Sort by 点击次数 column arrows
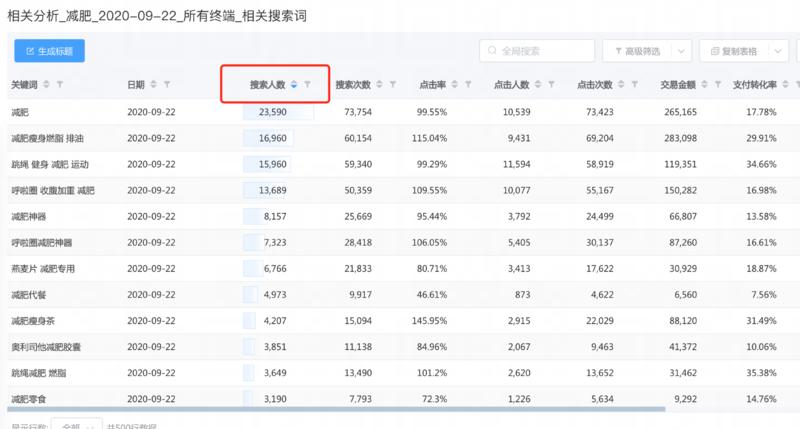Viewport: 800px width, 429px height. point(621,84)
